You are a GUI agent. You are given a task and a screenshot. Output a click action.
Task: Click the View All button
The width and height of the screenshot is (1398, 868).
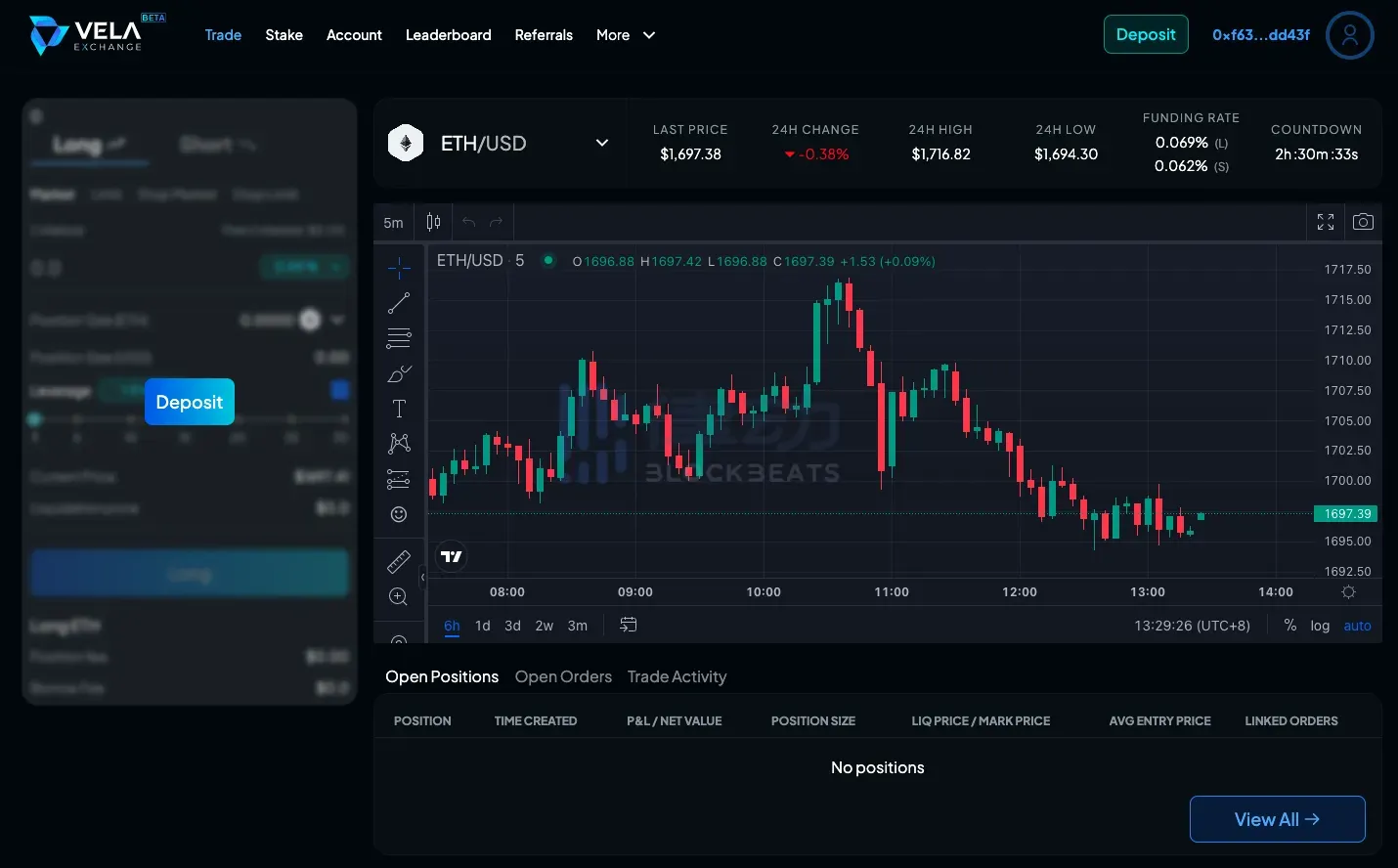click(1277, 819)
